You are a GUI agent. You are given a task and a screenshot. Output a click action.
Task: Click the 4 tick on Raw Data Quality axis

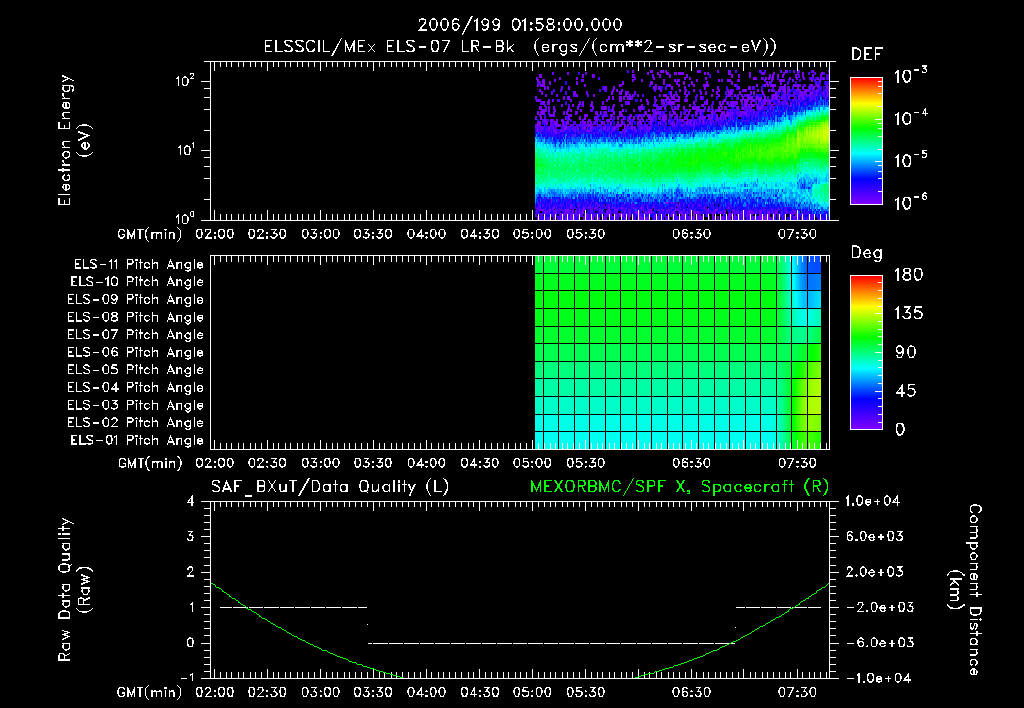(x=191, y=501)
